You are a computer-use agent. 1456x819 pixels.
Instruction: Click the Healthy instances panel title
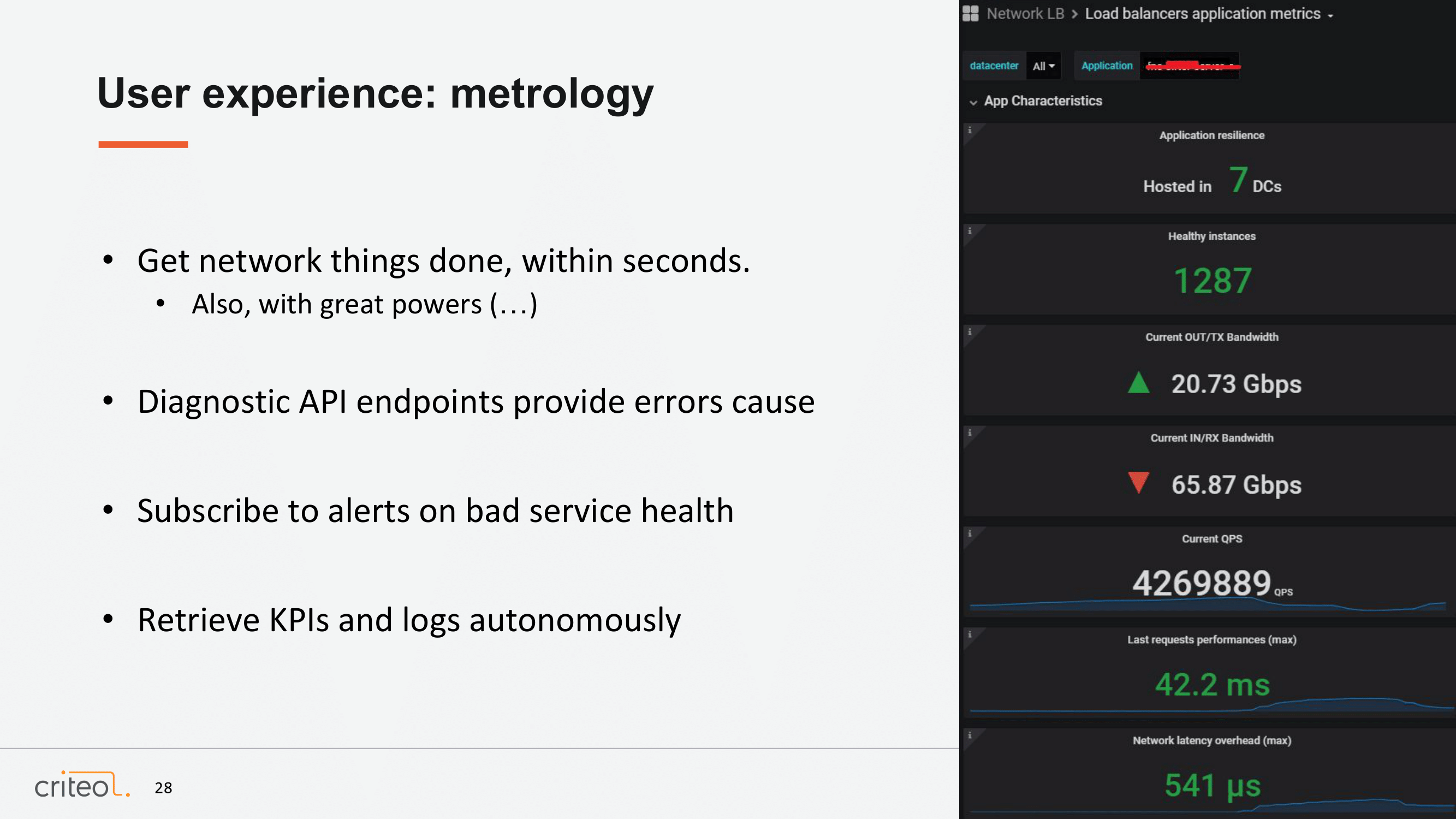pos(1211,236)
